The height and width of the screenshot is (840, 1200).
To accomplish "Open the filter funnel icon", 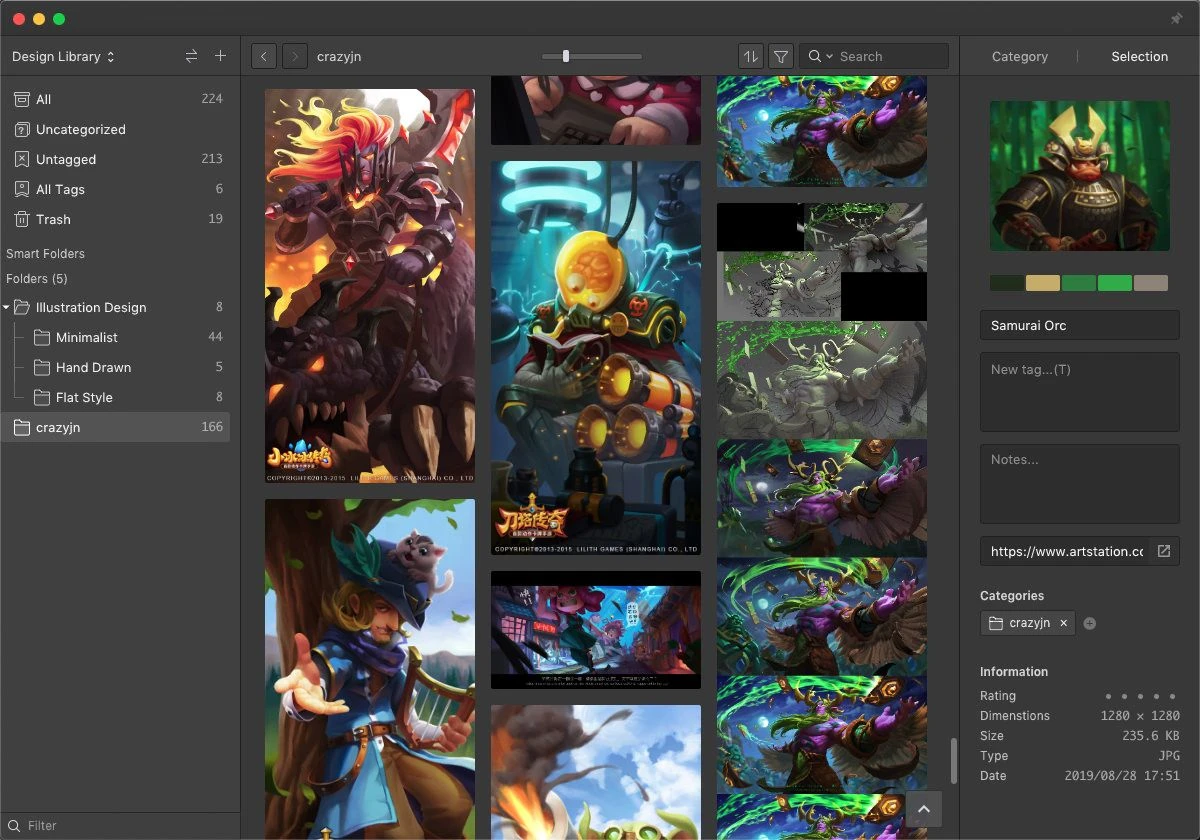I will tap(781, 57).
